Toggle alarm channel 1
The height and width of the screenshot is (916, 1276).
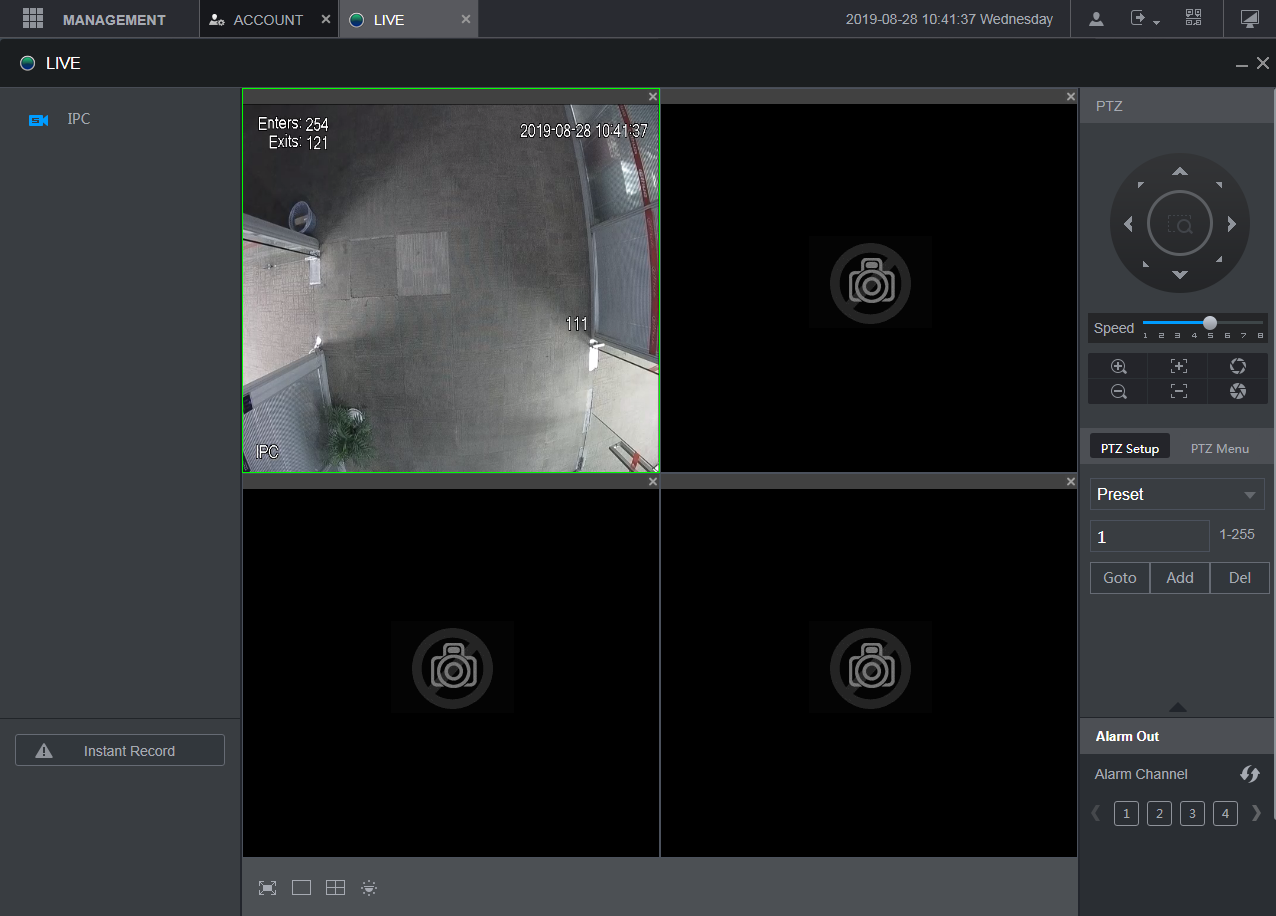(x=1126, y=814)
